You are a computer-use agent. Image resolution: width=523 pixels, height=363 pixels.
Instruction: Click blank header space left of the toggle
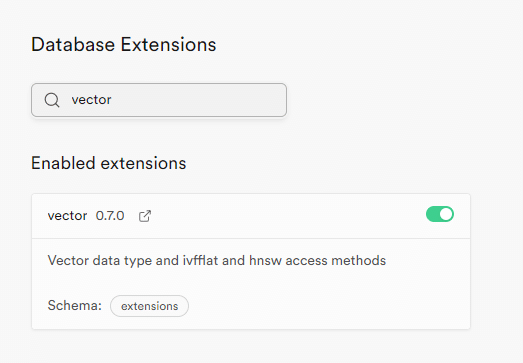[287, 216]
